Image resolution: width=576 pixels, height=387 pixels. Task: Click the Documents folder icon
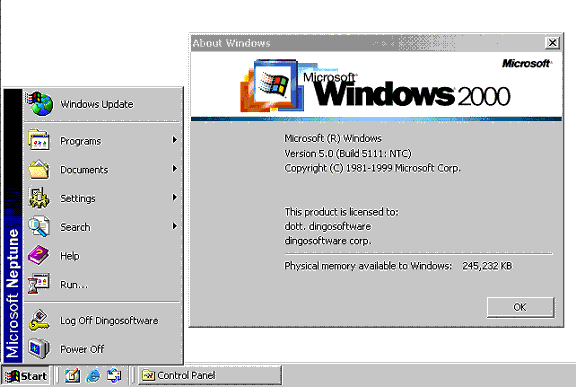click(39, 169)
